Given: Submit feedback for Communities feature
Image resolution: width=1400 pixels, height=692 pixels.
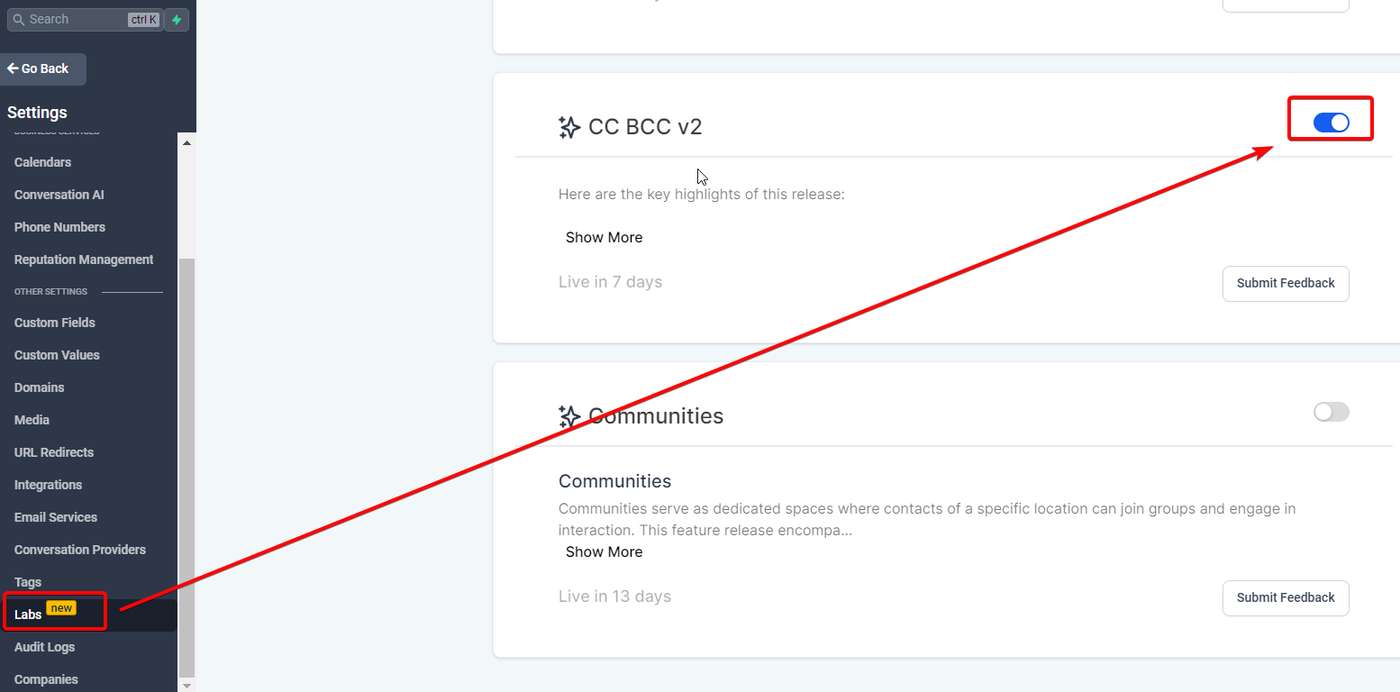Looking at the screenshot, I should tap(1285, 597).
